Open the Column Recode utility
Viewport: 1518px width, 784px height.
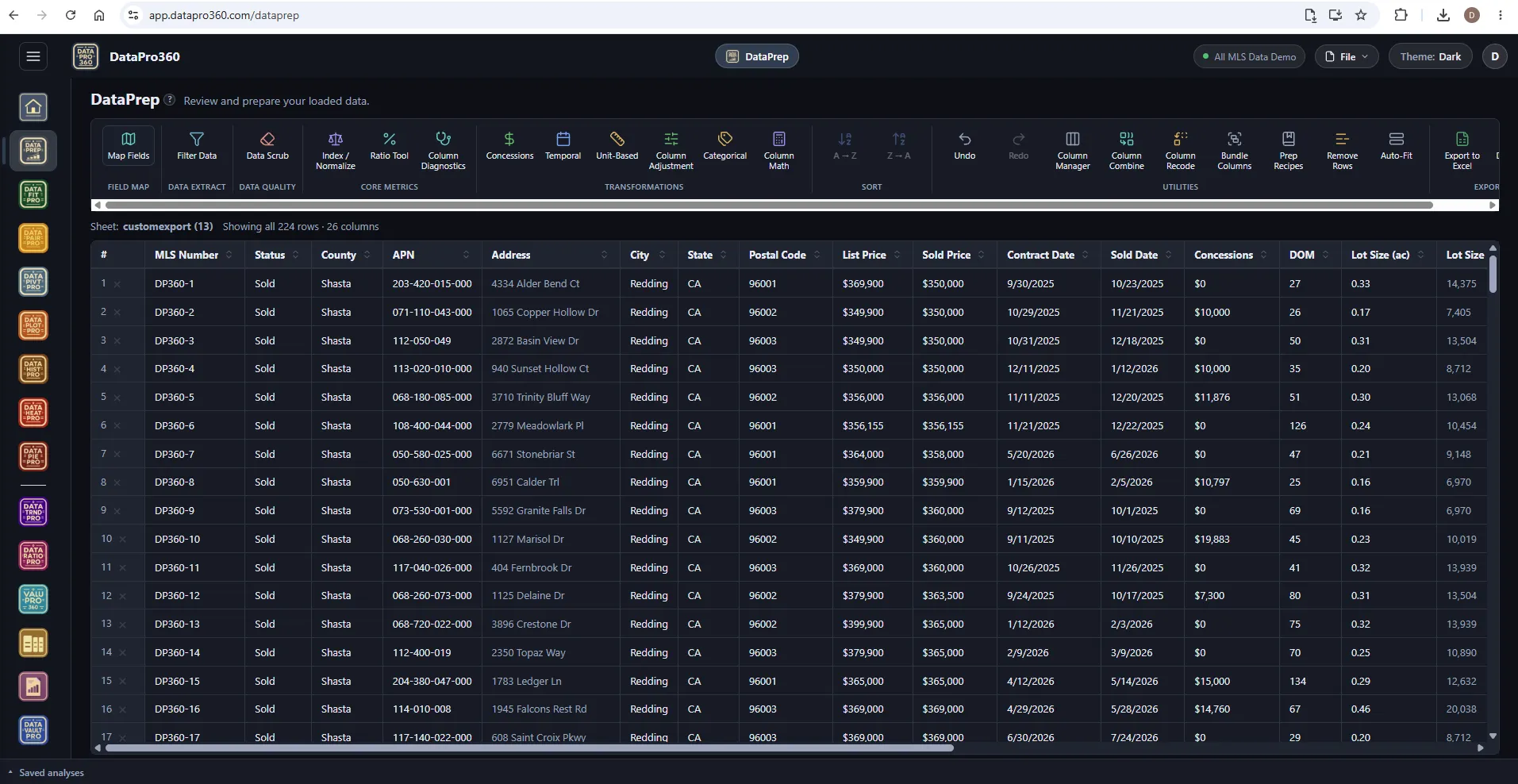[1181, 151]
